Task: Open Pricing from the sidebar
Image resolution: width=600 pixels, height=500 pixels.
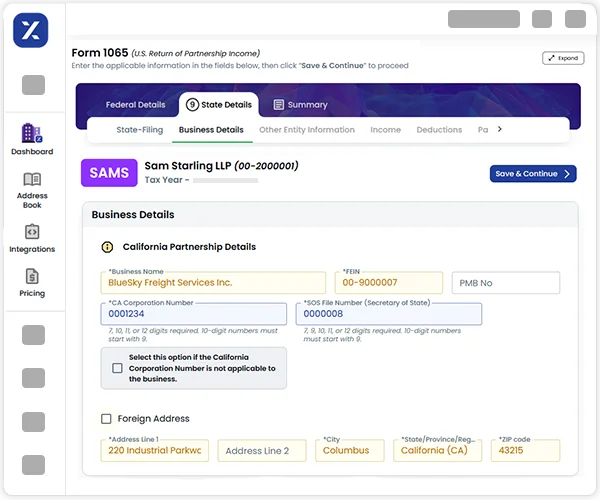Action: [x=32, y=283]
